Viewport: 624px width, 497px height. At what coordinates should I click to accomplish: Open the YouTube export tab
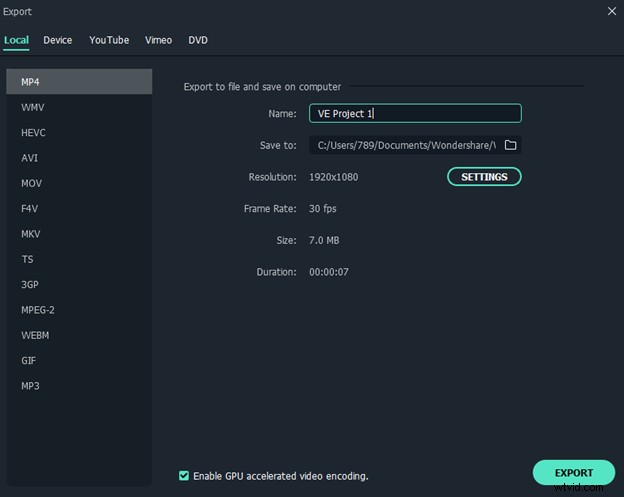[x=109, y=40]
